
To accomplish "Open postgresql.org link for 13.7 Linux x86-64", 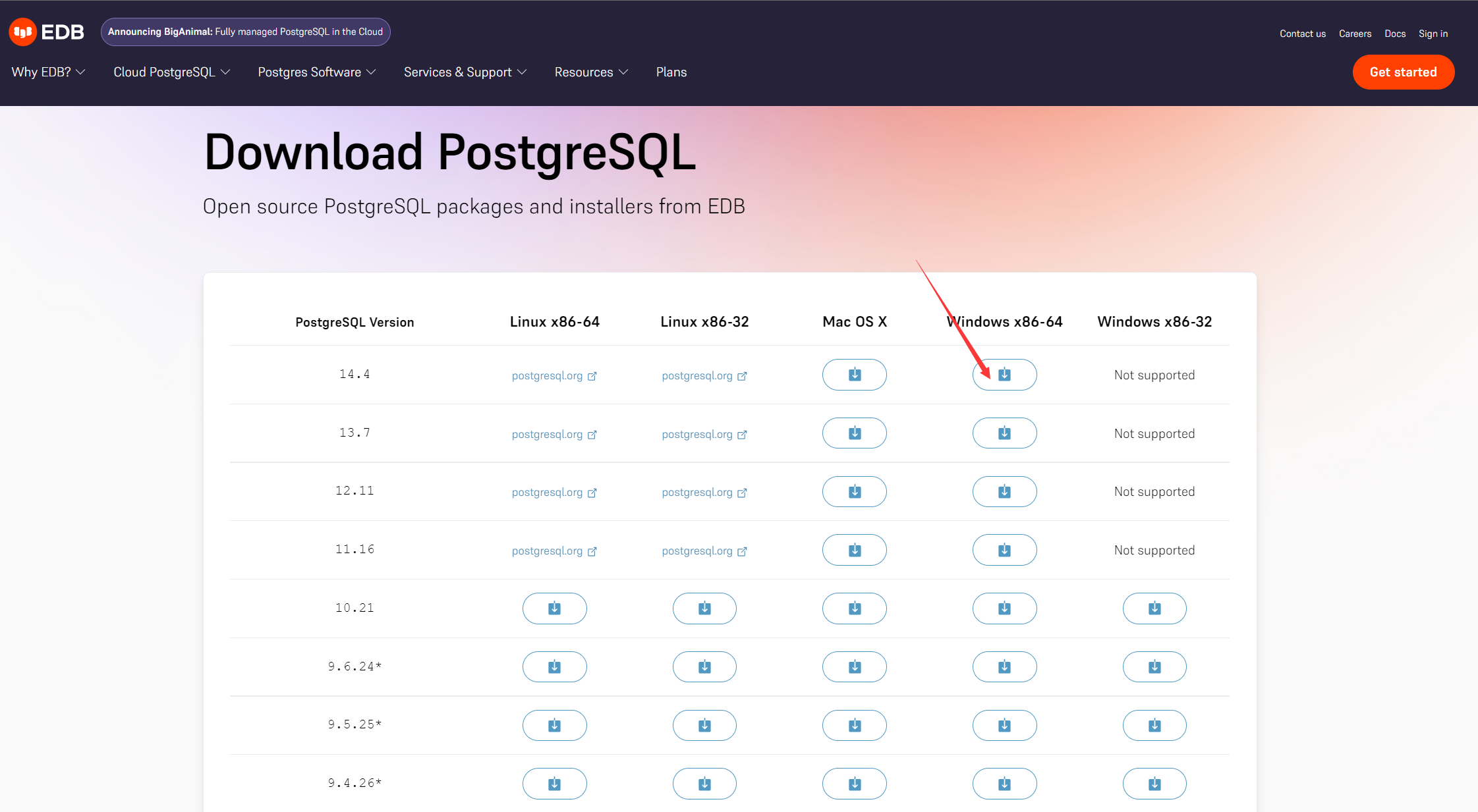I will (x=554, y=434).
